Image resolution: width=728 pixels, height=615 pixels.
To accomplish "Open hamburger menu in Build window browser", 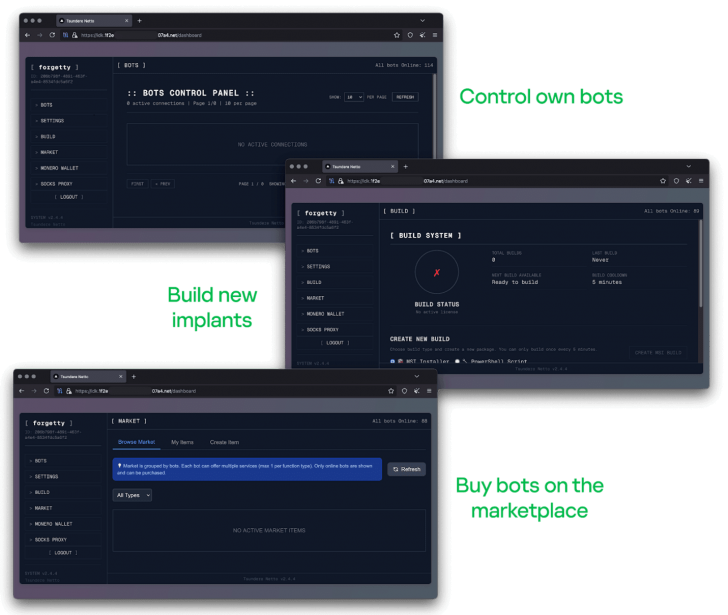I will pyautogui.click(x=701, y=181).
